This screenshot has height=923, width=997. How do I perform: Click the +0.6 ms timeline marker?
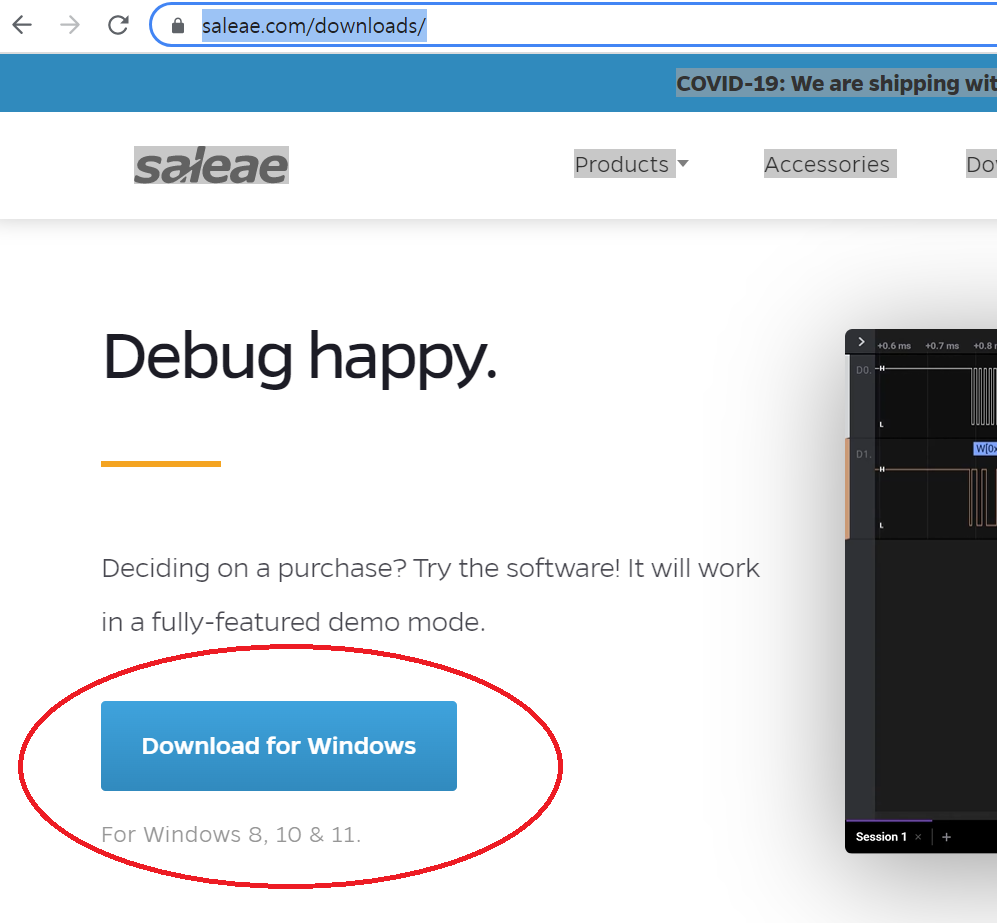click(894, 346)
